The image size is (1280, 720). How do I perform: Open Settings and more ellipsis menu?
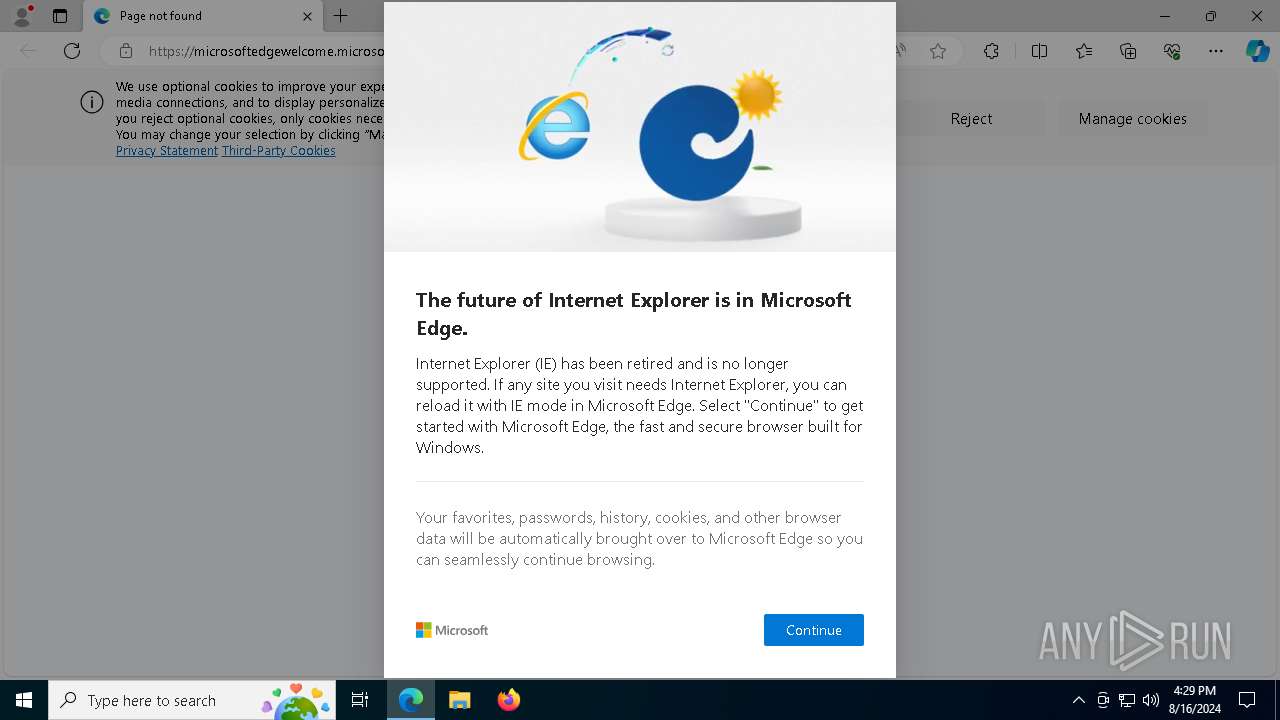coord(1216,51)
